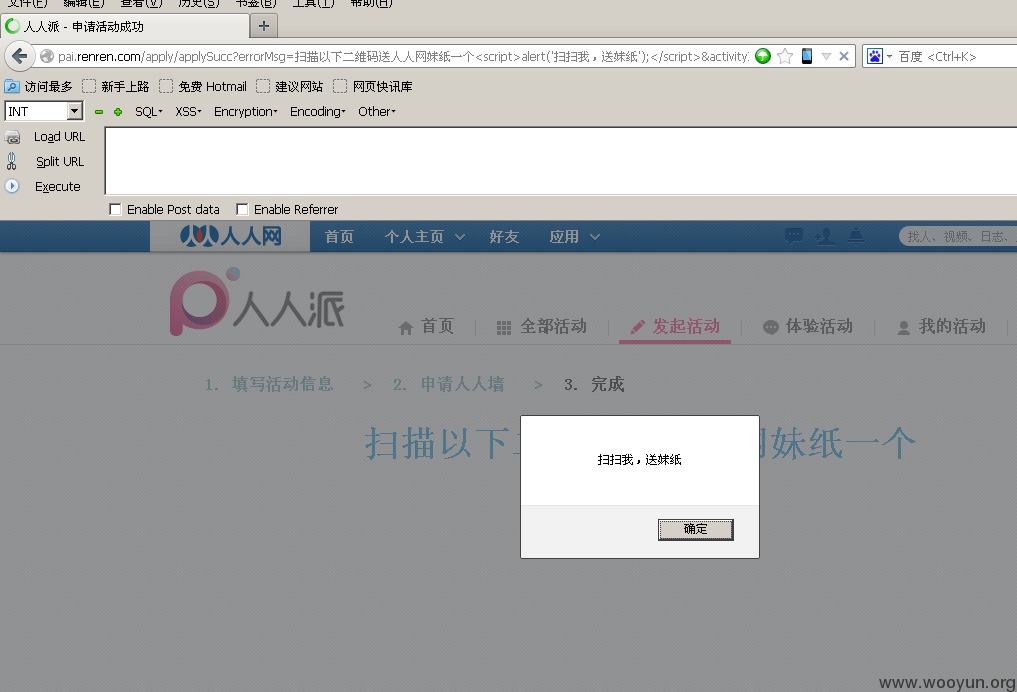Open Baidu search engine selector paw icon
The height and width of the screenshot is (692, 1017).
point(875,56)
